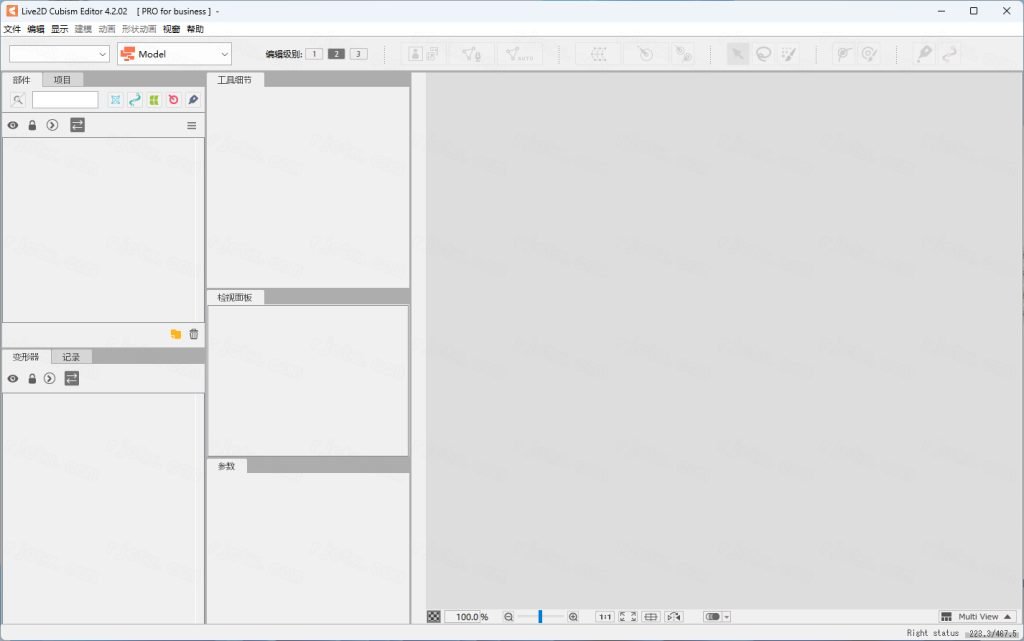Toggle the lock icon in parts panel
The height and width of the screenshot is (641, 1024).
tap(32, 125)
